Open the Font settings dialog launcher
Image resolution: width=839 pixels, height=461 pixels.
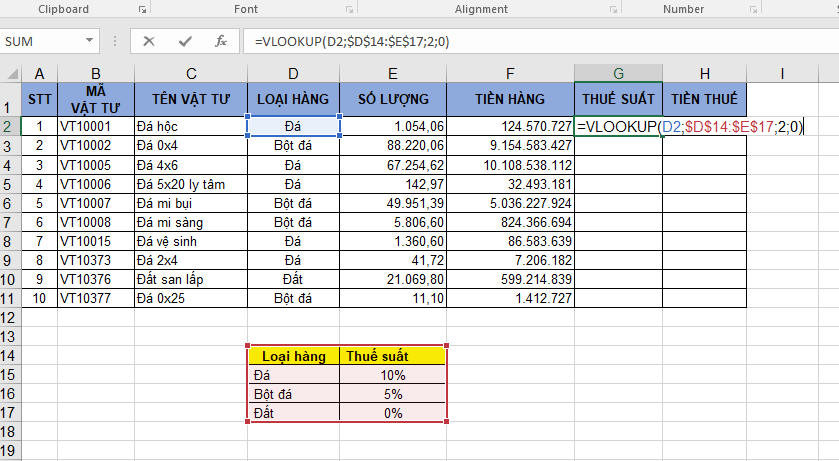(346, 10)
